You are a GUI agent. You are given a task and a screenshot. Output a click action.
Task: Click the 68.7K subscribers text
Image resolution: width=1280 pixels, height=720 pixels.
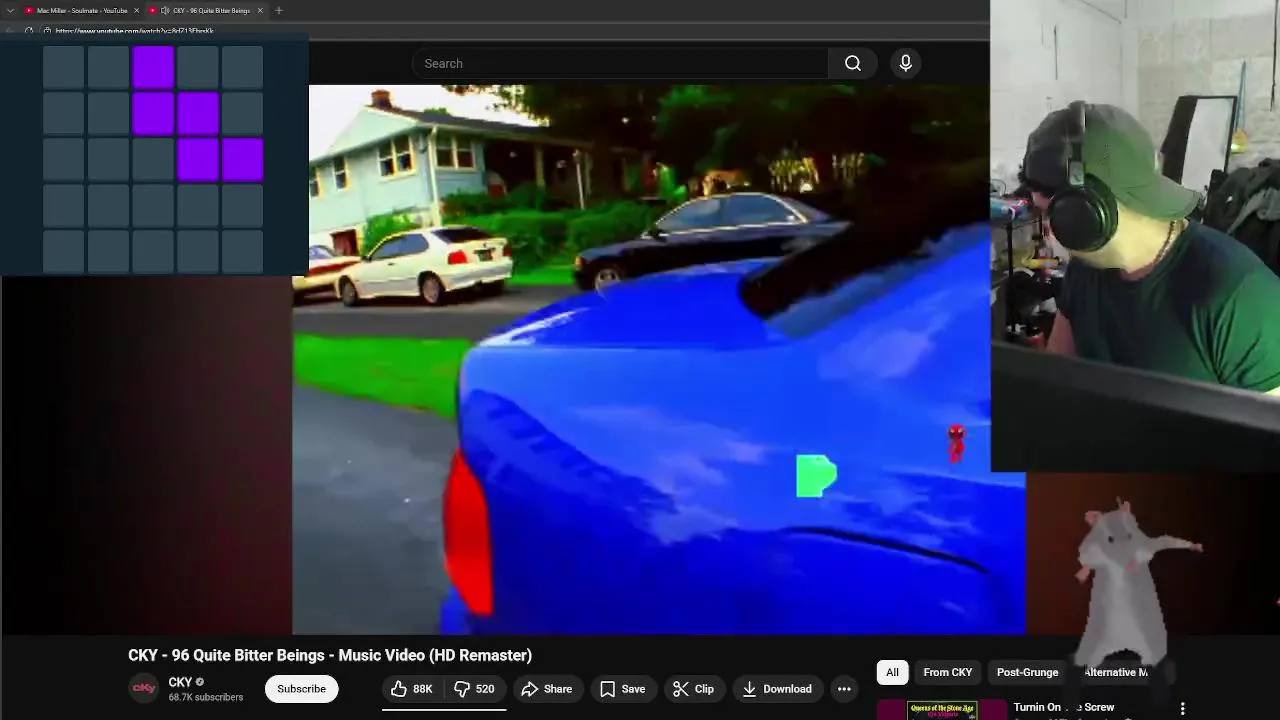click(205, 697)
